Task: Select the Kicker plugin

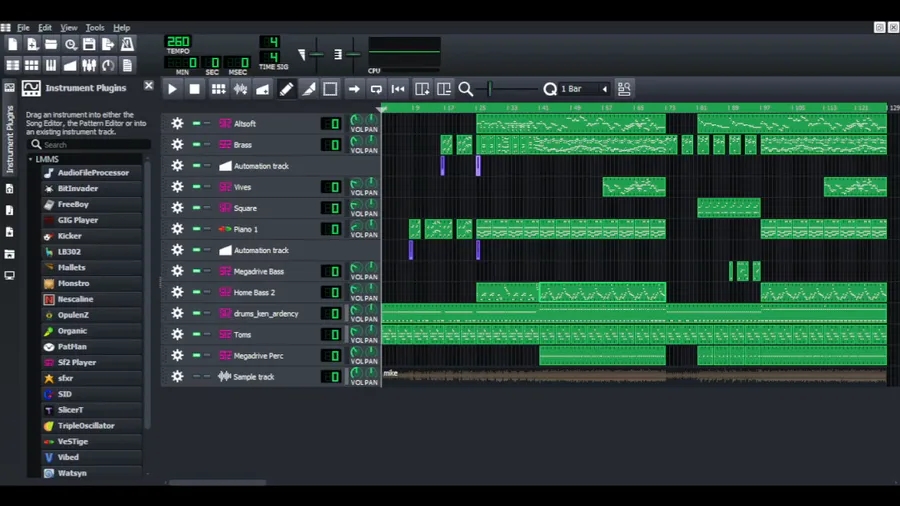Action: point(92,236)
